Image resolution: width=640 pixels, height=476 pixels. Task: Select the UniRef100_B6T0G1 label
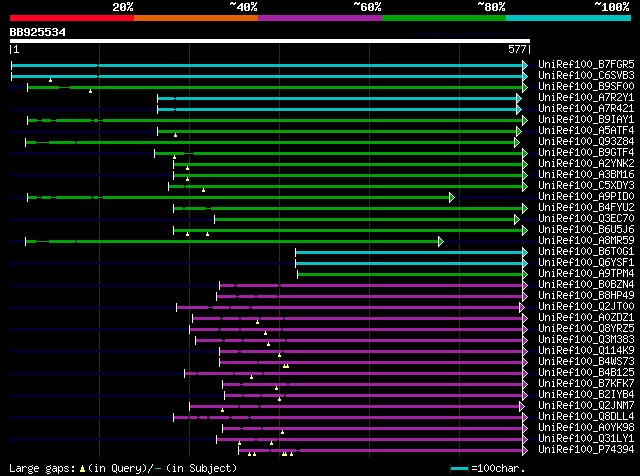point(586,252)
